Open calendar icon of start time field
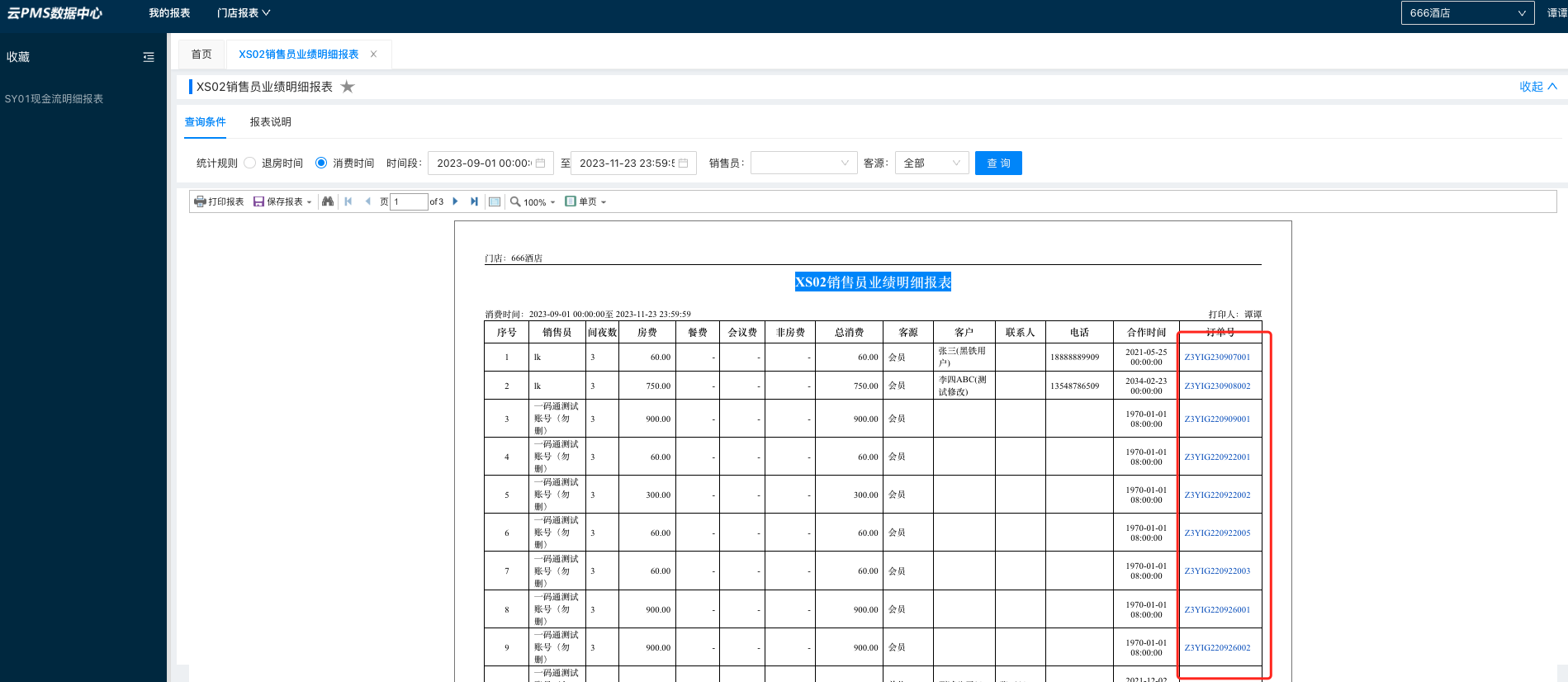This screenshot has height=682, width=1568. click(x=540, y=163)
